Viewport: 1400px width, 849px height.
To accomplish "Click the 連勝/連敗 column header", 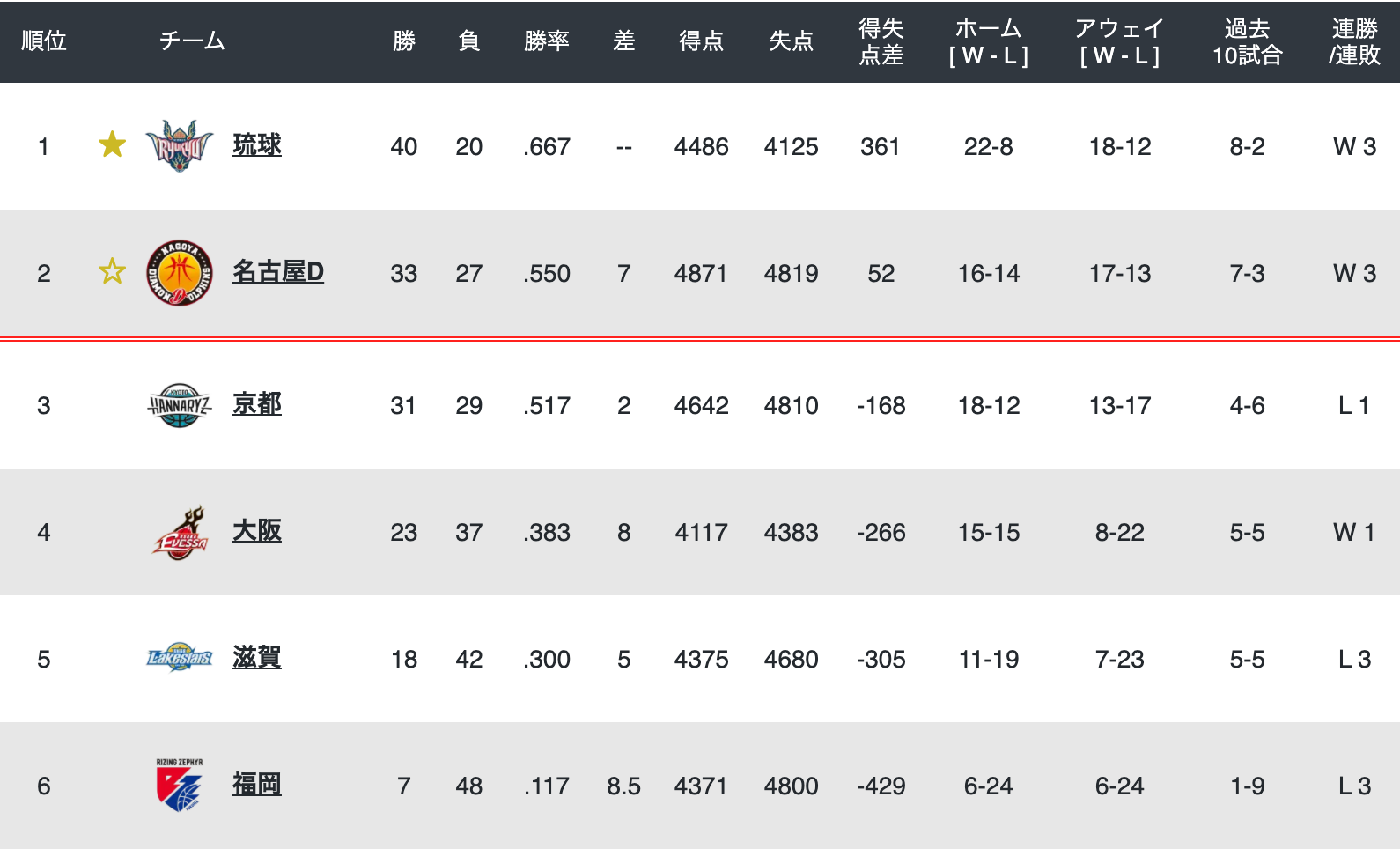I will click(x=1355, y=41).
